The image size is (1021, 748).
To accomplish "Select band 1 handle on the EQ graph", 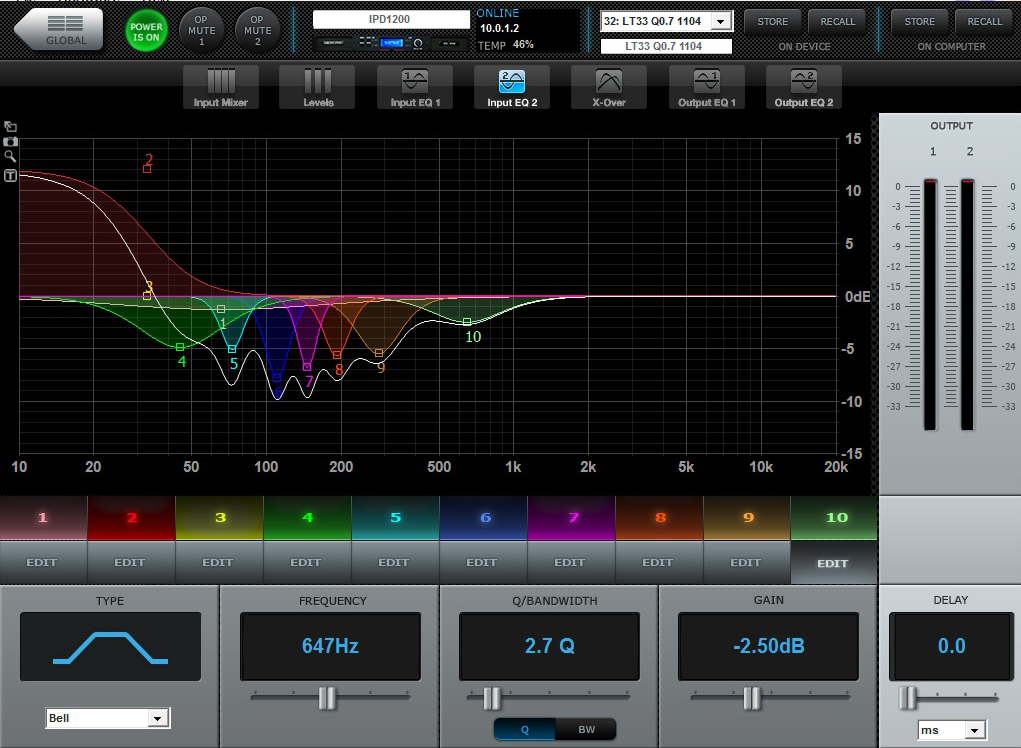I will 221,309.
